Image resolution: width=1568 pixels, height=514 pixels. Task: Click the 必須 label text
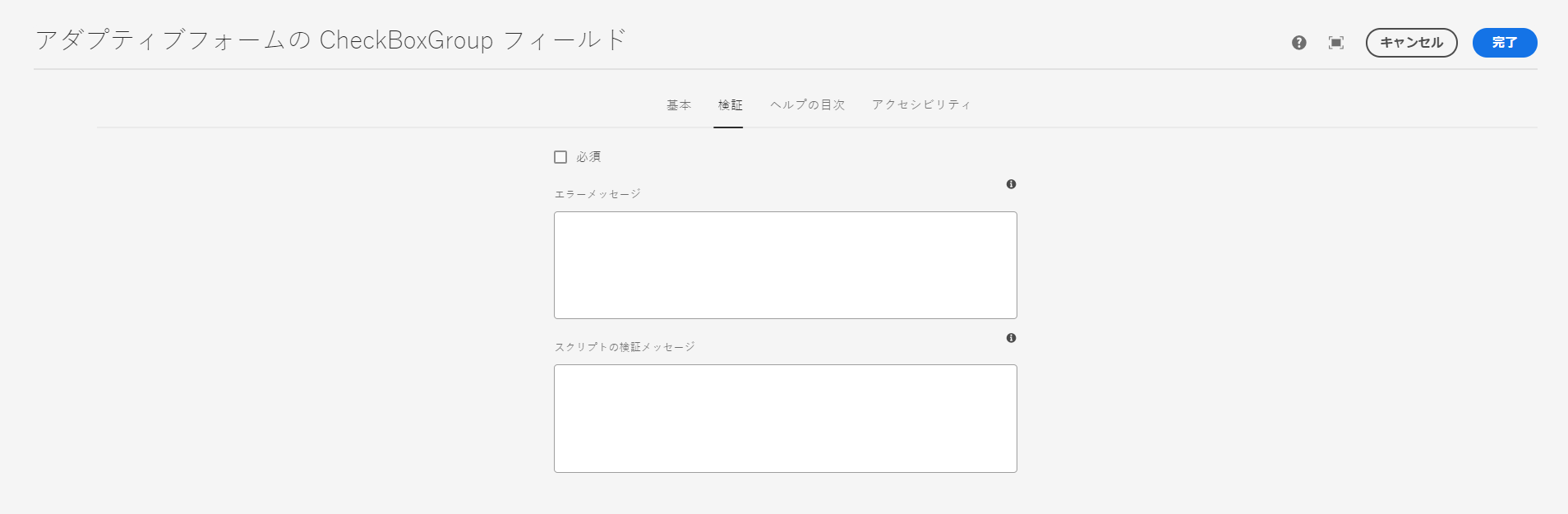pos(588,157)
